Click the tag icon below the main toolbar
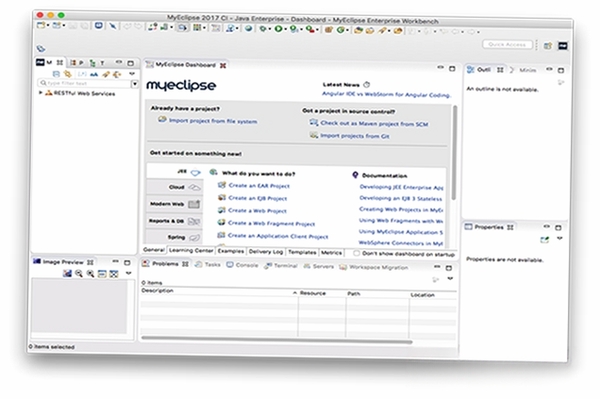Viewport: 600px width, 399px height. (x=41, y=48)
